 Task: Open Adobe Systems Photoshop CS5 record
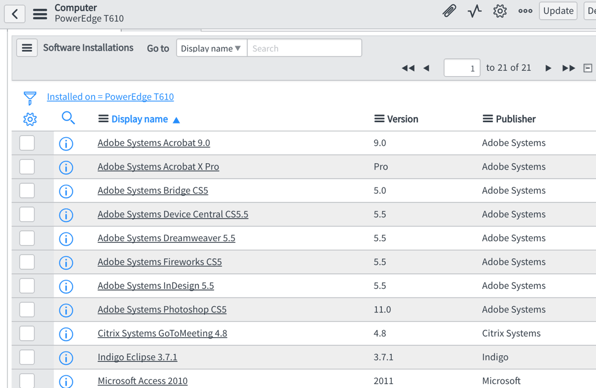tap(162, 310)
